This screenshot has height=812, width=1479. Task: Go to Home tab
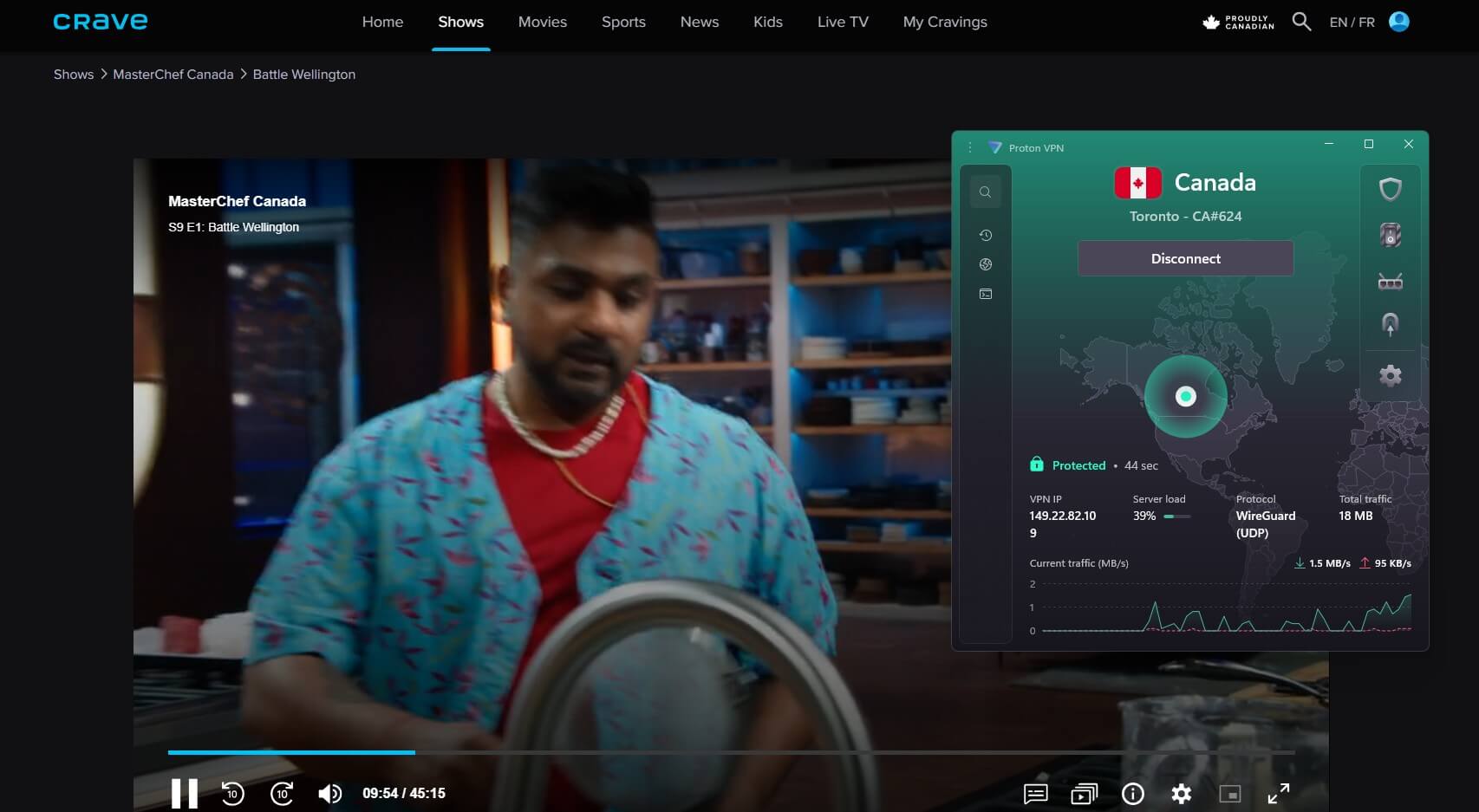click(x=382, y=22)
